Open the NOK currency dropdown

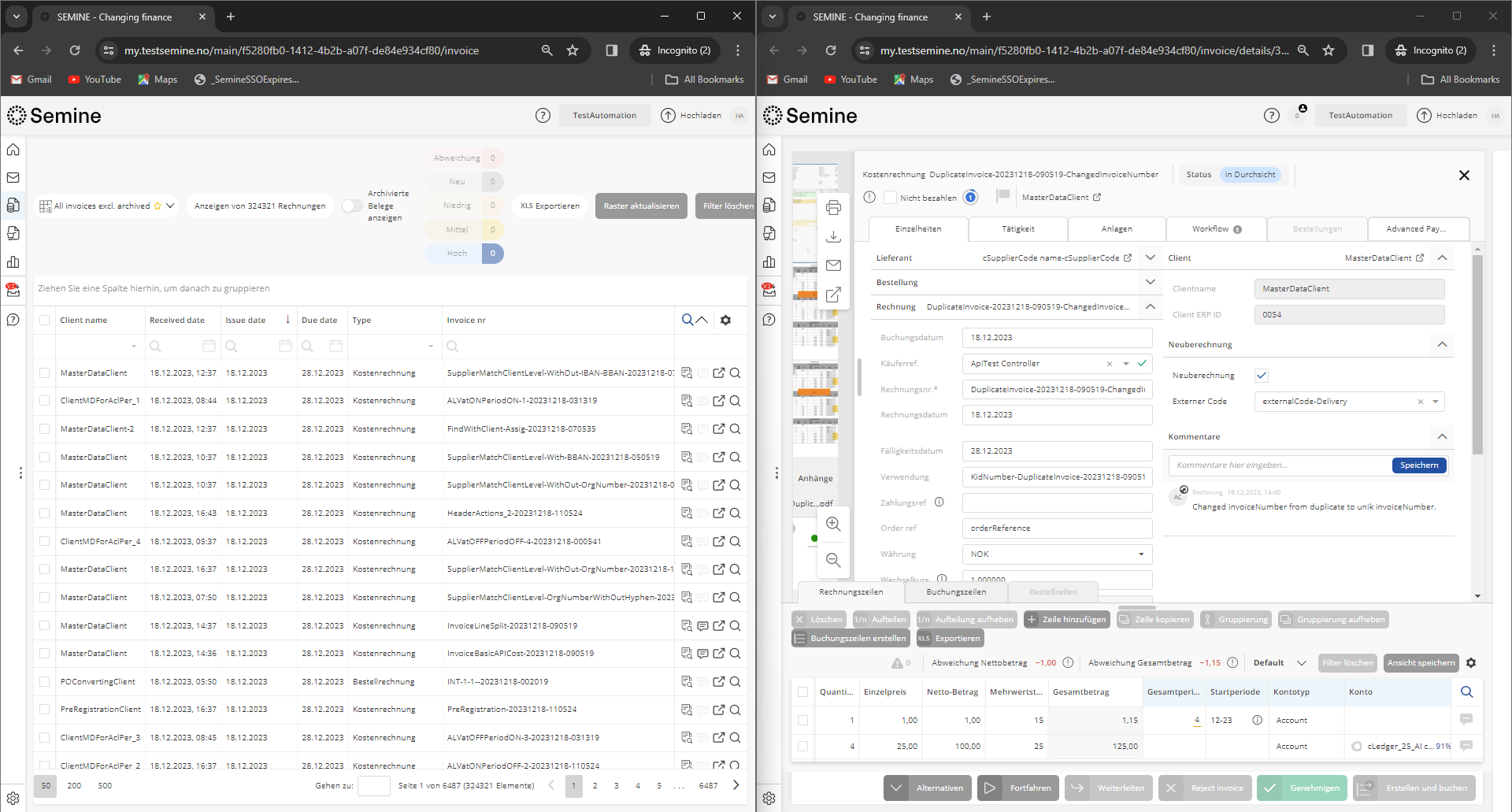tap(1140, 554)
